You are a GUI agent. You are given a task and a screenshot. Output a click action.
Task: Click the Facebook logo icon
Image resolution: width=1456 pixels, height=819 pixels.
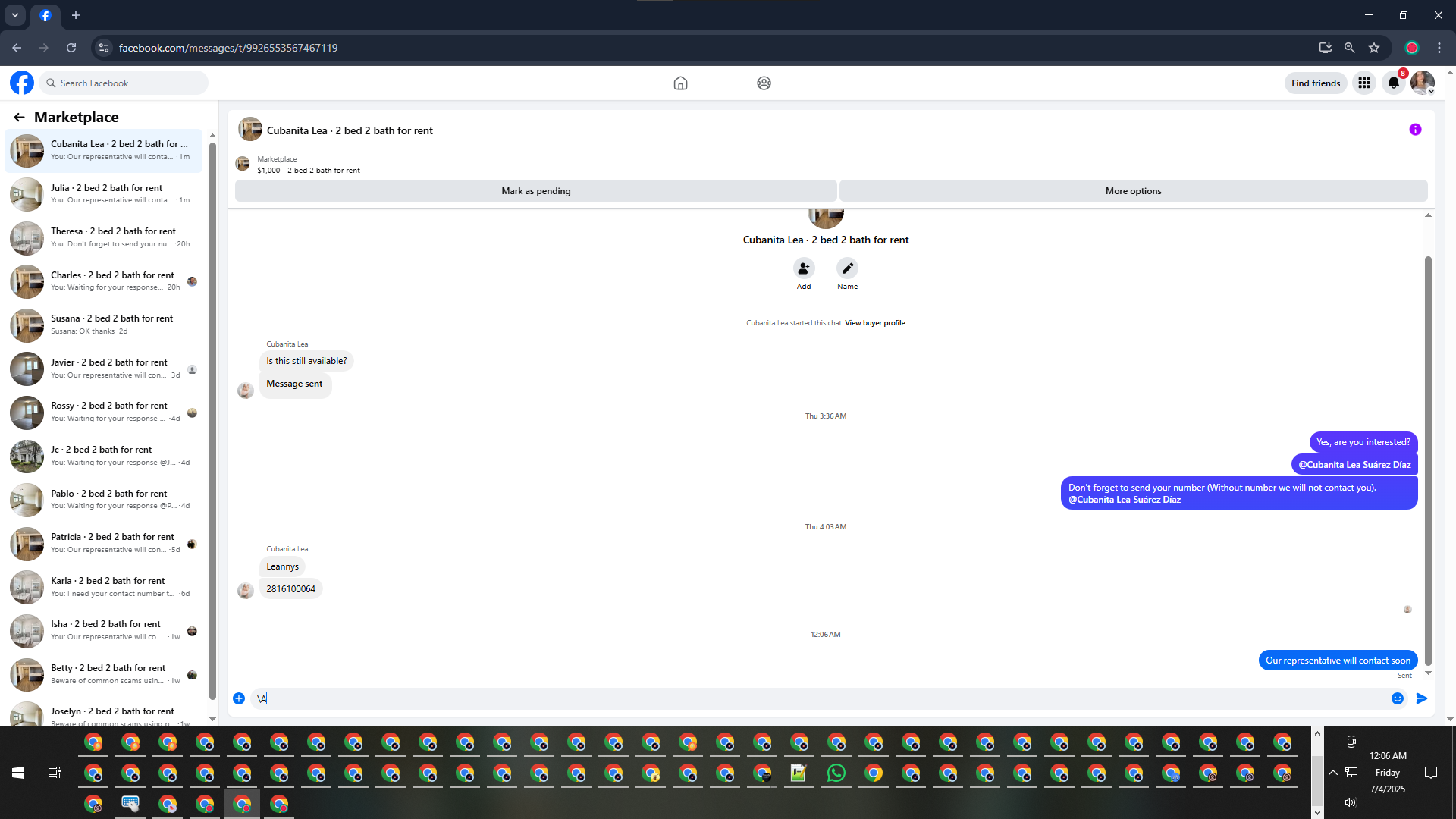(x=22, y=83)
